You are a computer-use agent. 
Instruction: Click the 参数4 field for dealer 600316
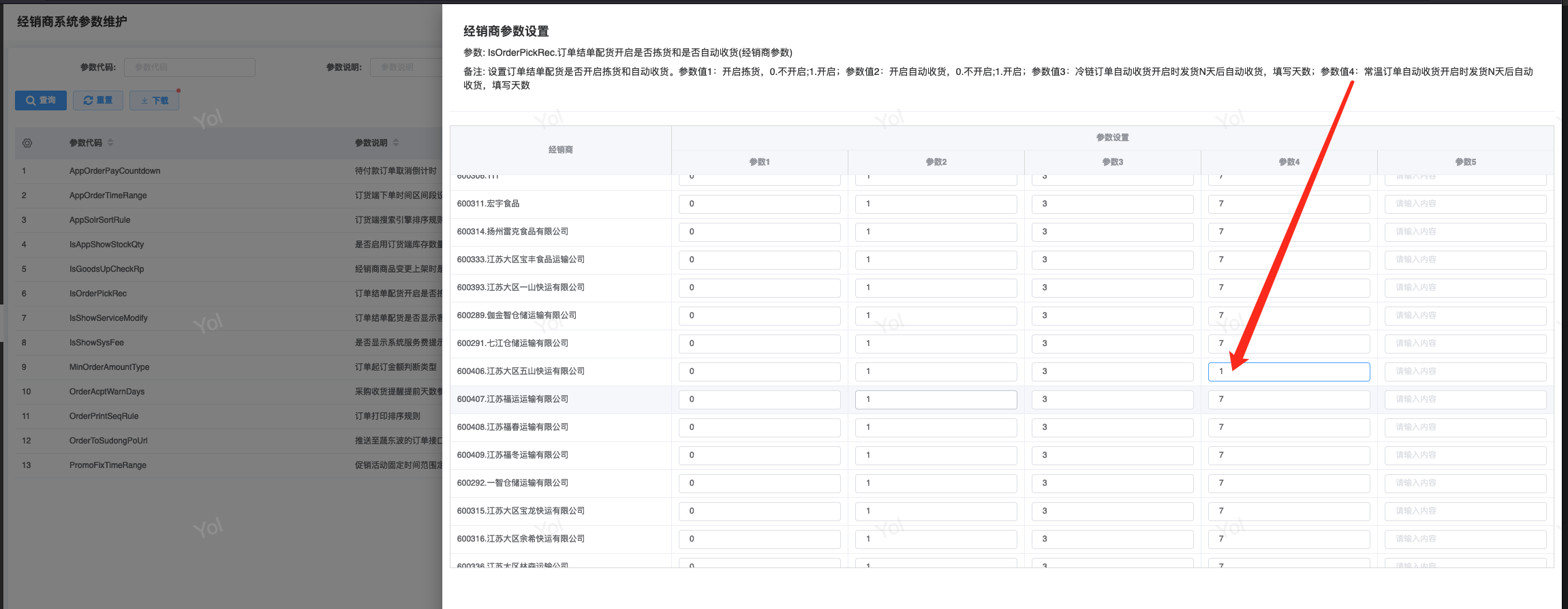pos(1289,539)
